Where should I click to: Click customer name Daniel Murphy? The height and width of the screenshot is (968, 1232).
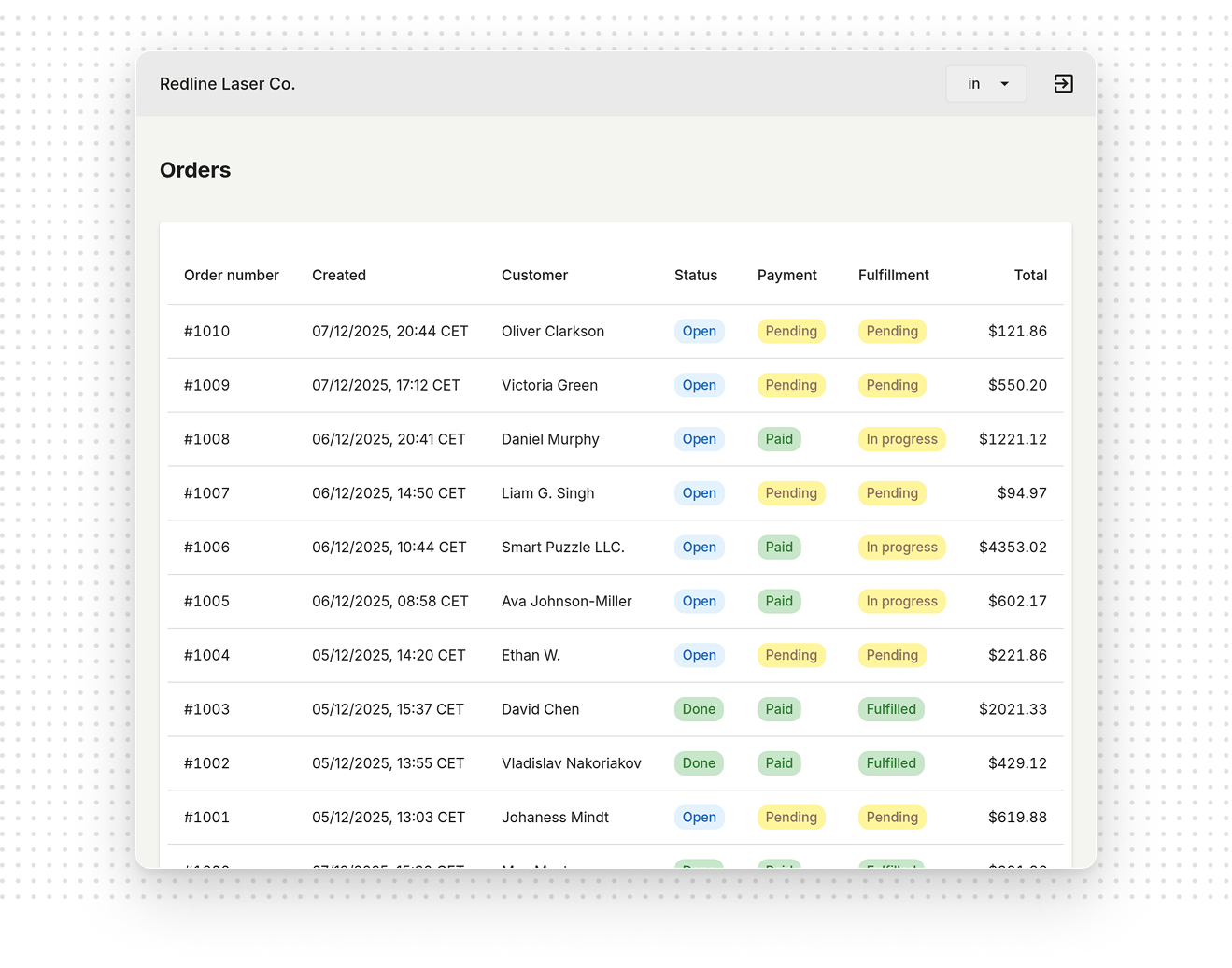tap(550, 439)
